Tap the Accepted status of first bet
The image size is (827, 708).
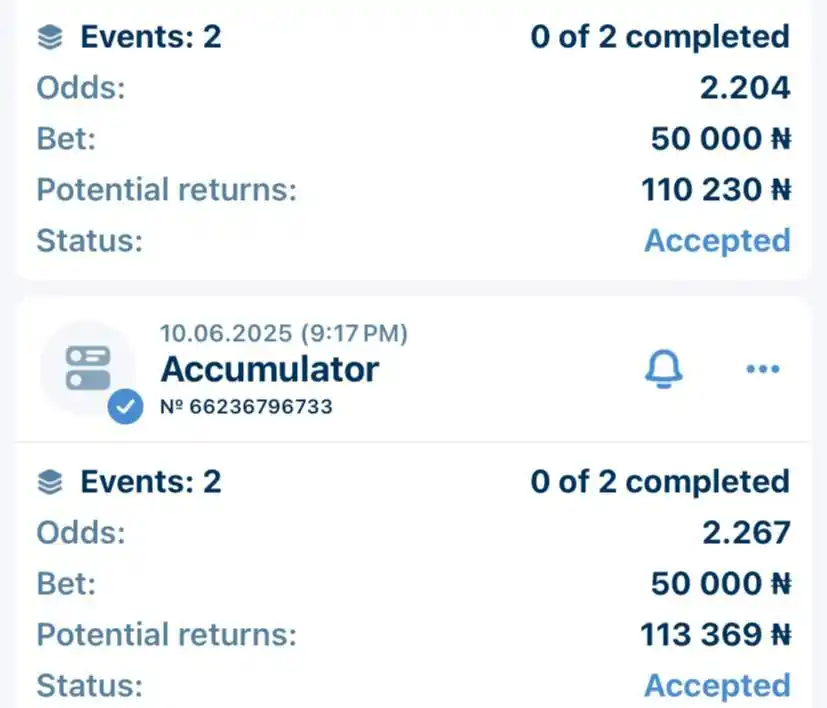click(x=717, y=241)
